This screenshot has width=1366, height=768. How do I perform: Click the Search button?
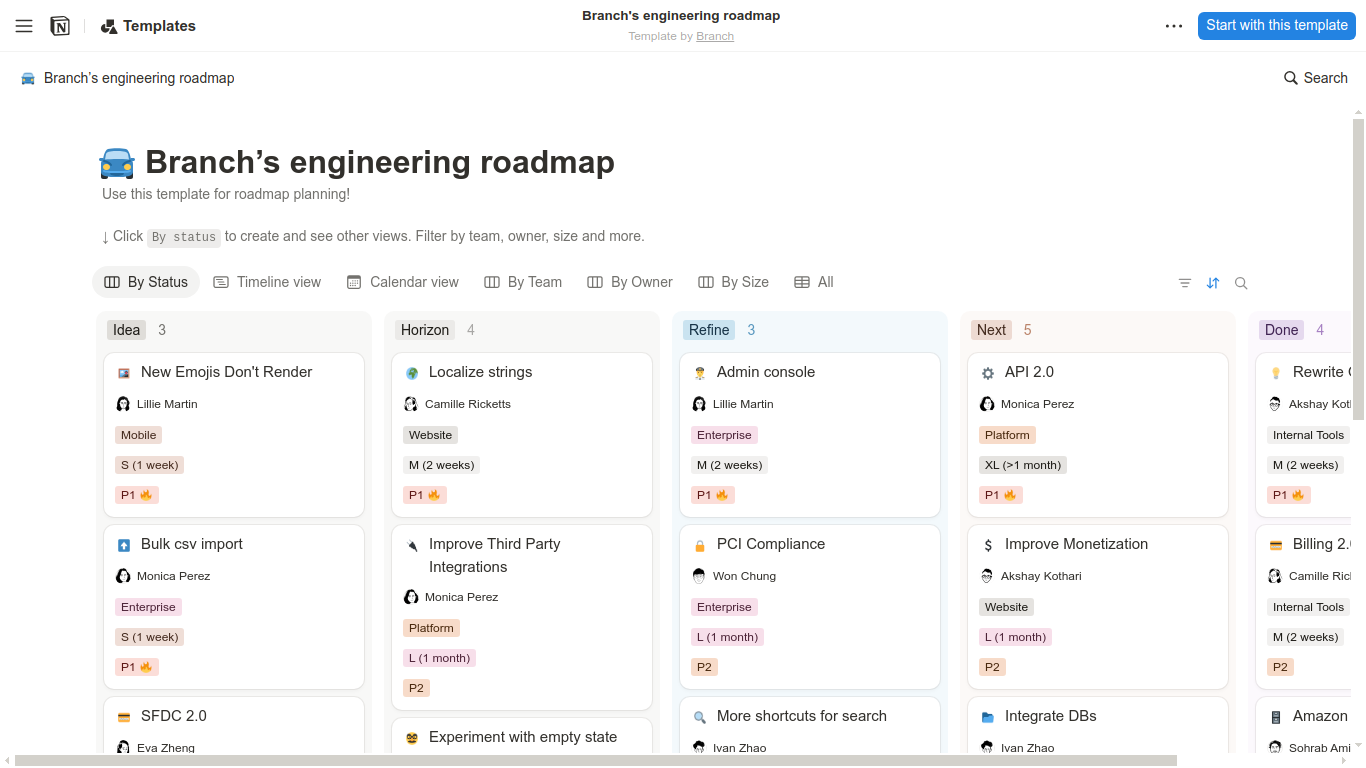click(1316, 78)
